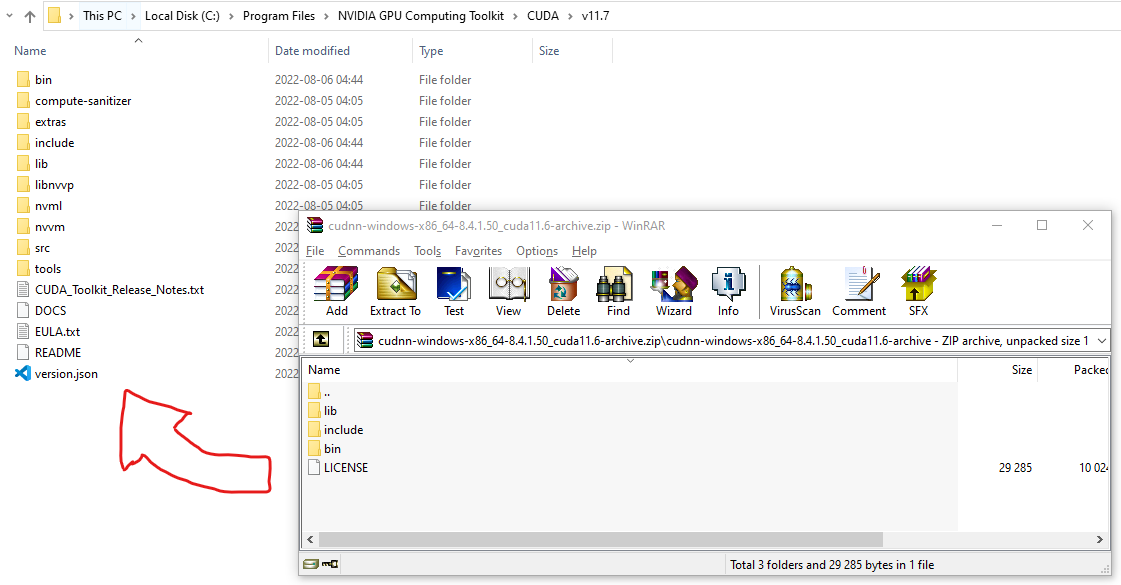Expand the chevron after Local Disk (C:)
Screen dimensions: 1121x585
tap(231, 16)
